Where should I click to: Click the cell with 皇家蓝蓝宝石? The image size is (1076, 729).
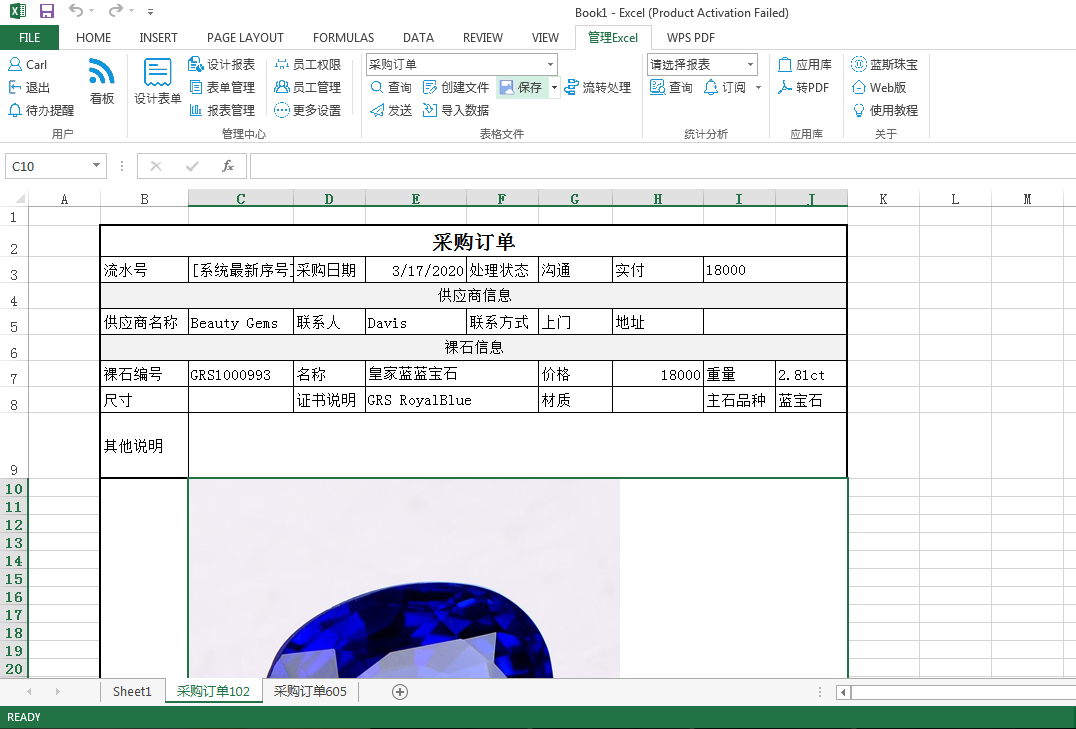point(452,374)
